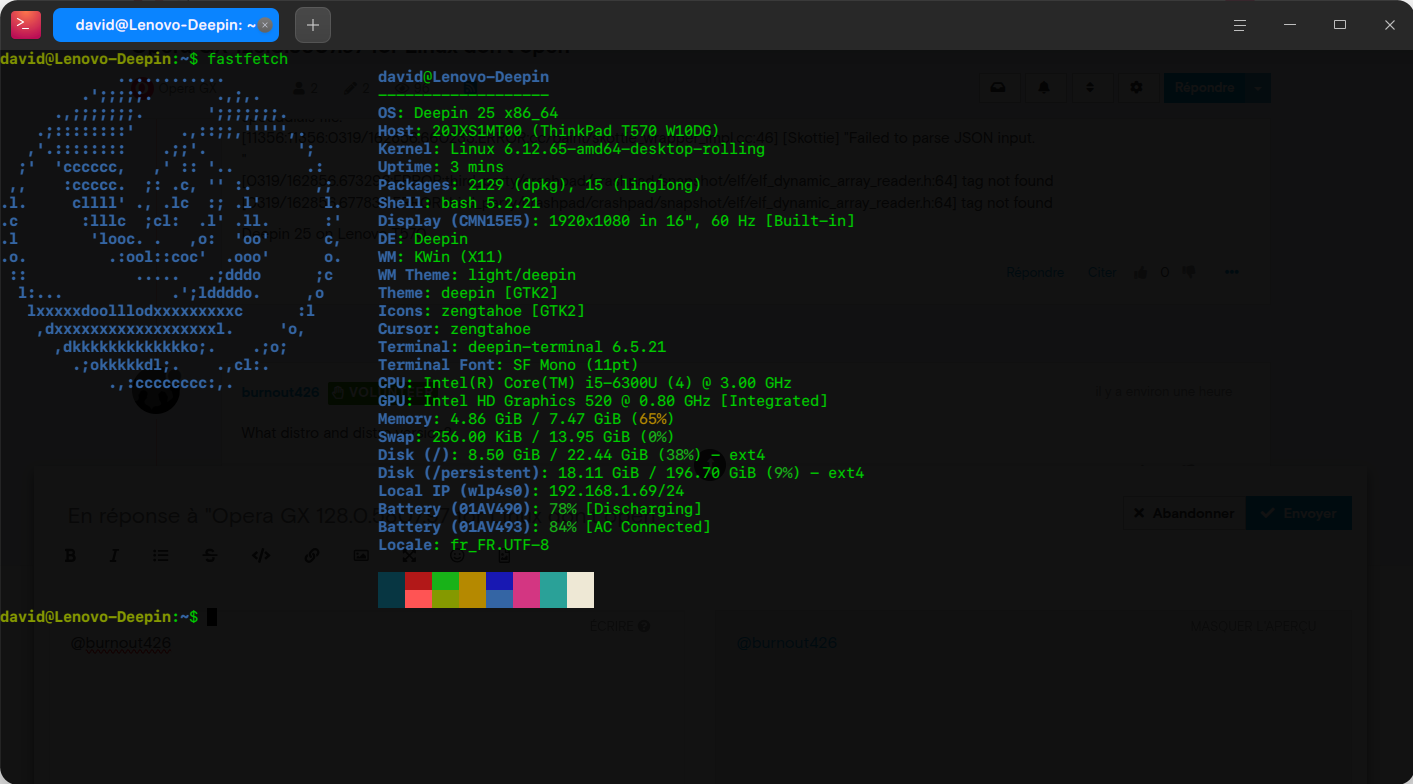Click the bell notification icon in forum page
The image size is (1413, 784).
[x=1044, y=88]
